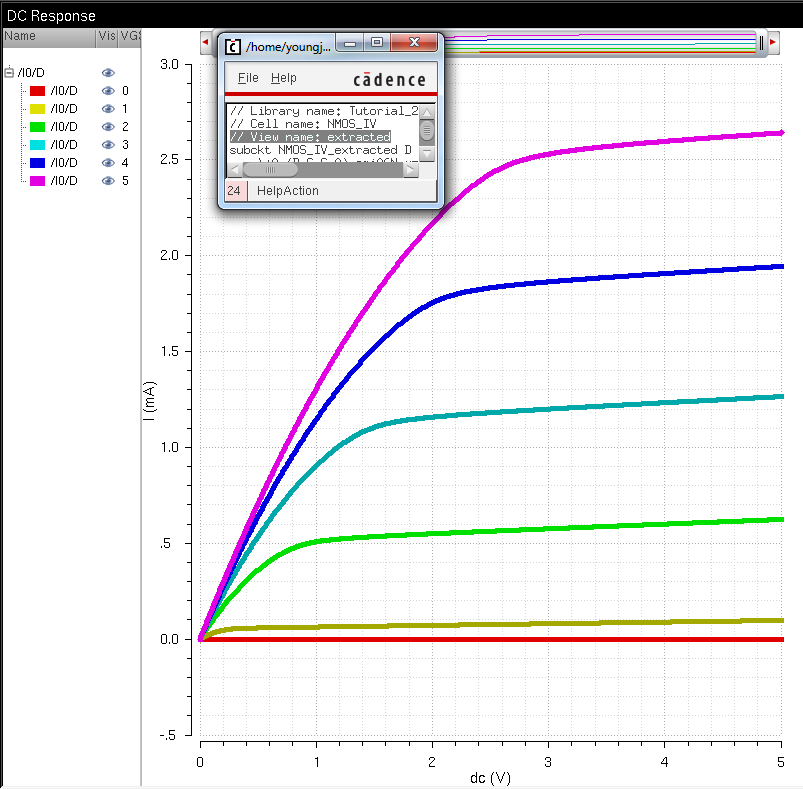803x789 pixels.
Task: Click the cadence logo in the netlist viewer
Action: pyautogui.click(x=389, y=77)
